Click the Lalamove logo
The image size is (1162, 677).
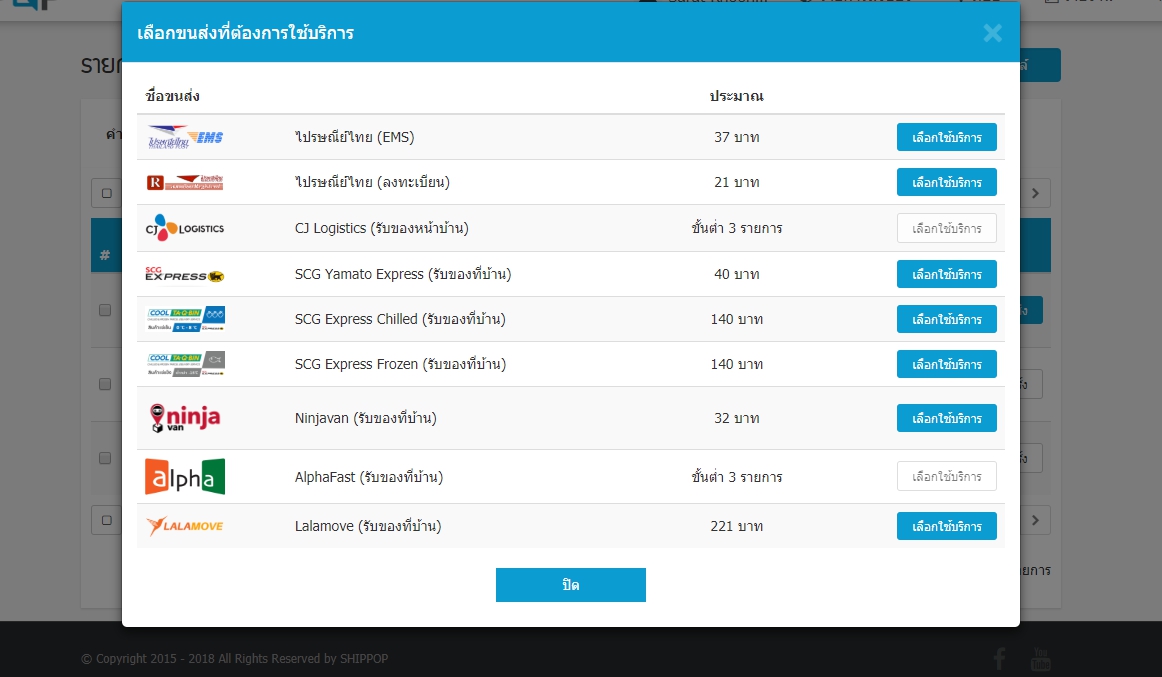(185, 526)
